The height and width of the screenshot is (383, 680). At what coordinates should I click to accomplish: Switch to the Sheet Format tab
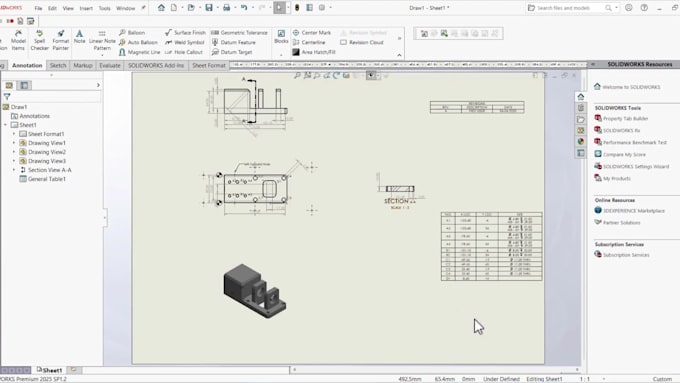coord(209,65)
